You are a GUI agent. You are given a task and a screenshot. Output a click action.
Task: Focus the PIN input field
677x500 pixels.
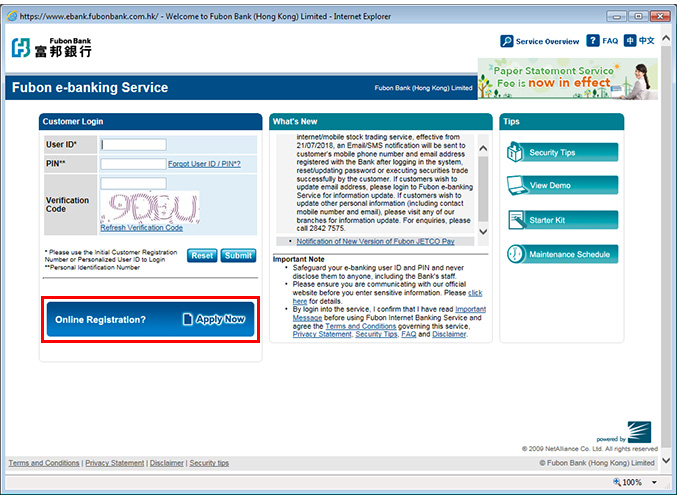(133, 164)
